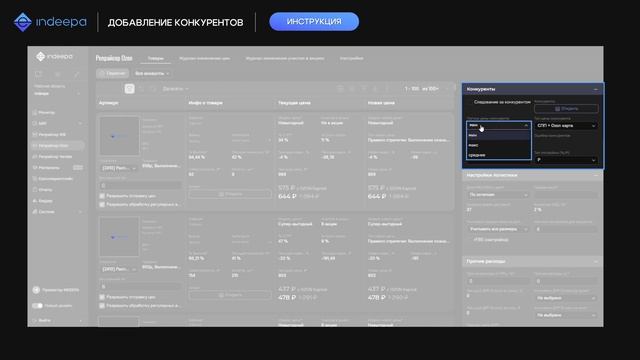Click Текущая цена column header

coord(294,103)
